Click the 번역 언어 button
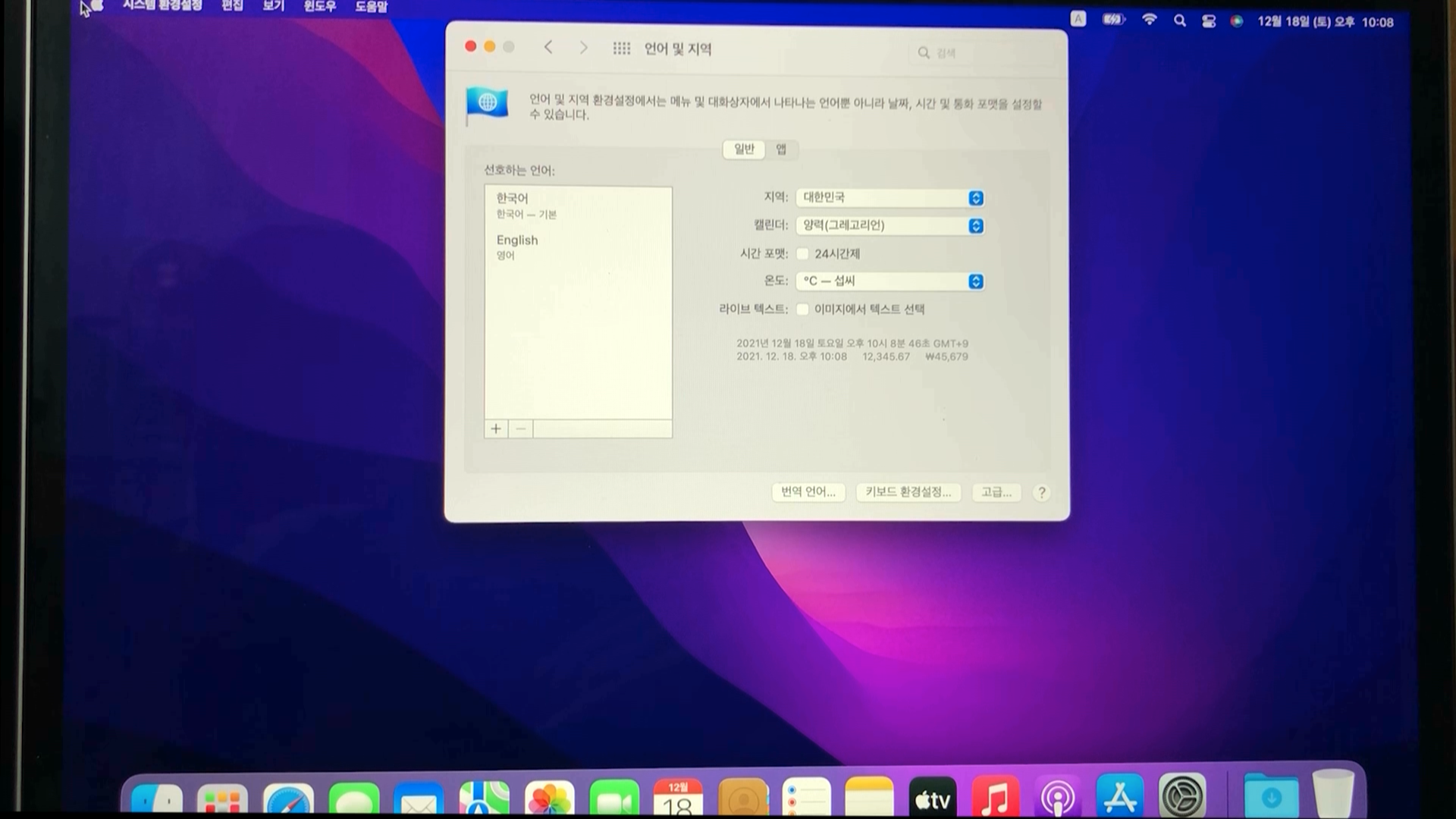Screen dimensions: 1456x819 808,492
